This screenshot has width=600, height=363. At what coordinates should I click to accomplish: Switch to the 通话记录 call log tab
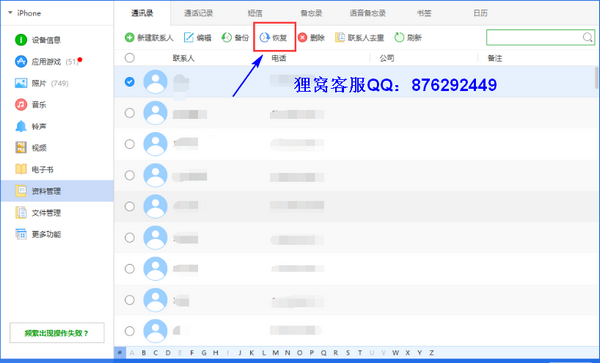pyautogui.click(x=198, y=13)
